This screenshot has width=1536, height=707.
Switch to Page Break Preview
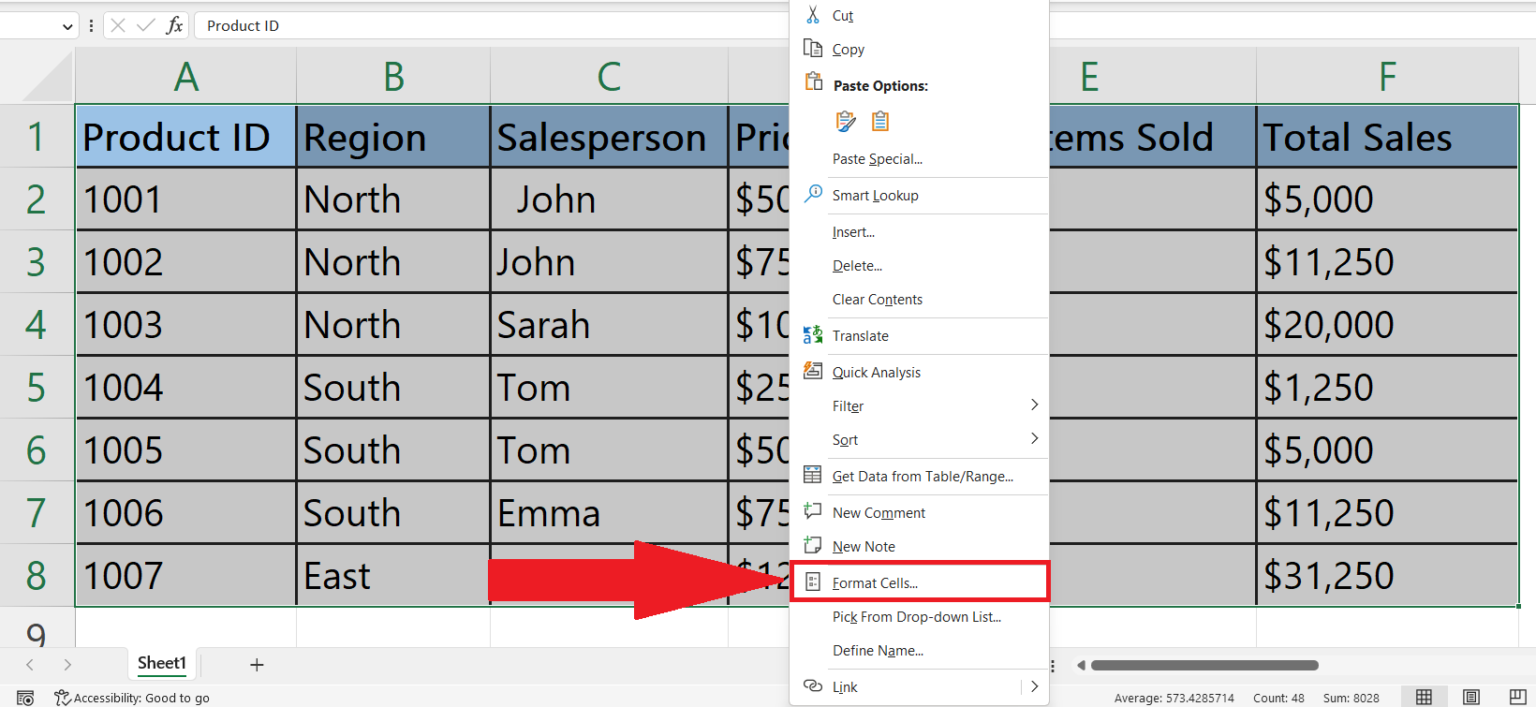pyautogui.click(x=1517, y=697)
